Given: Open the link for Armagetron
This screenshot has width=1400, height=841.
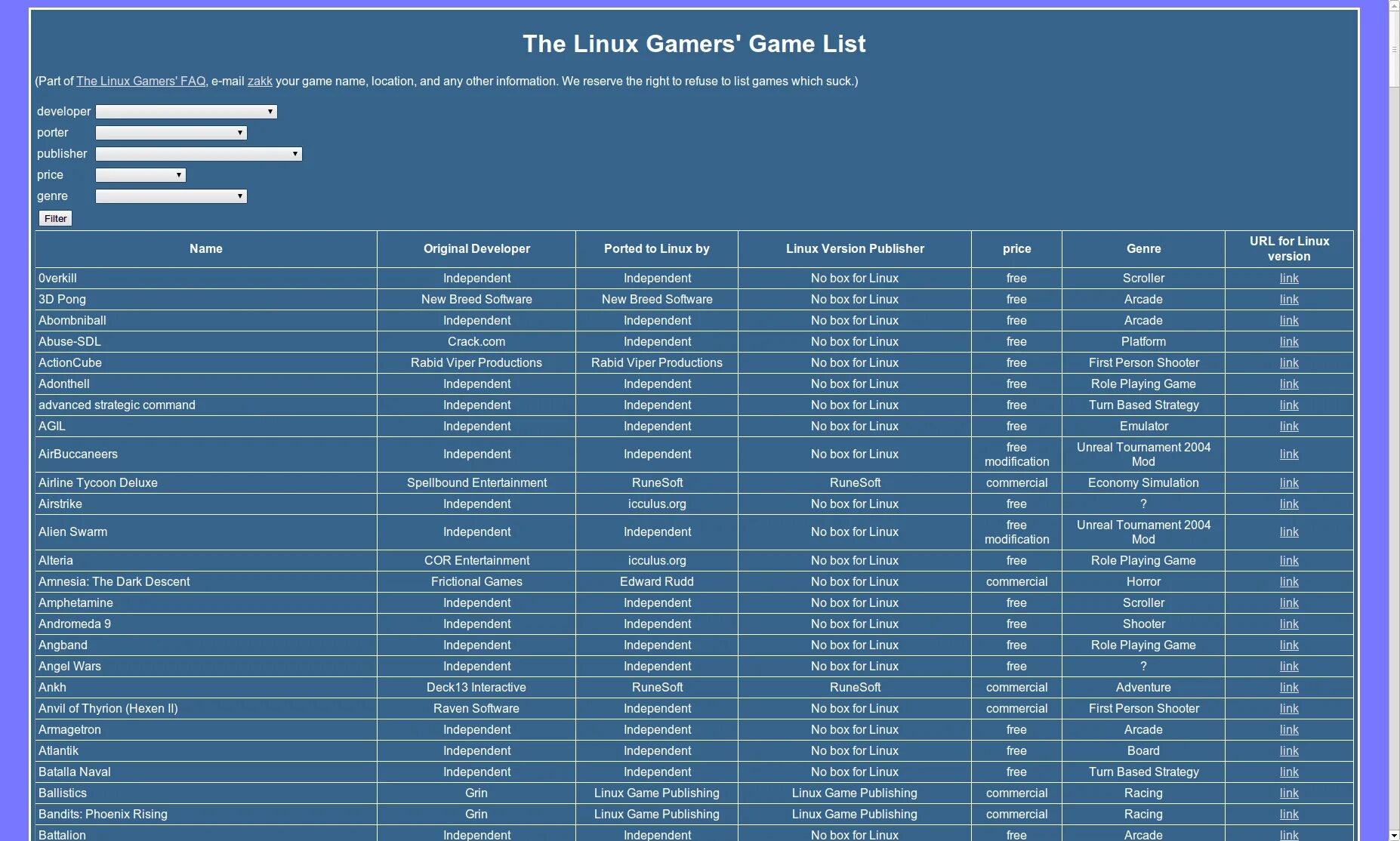Looking at the screenshot, I should (1289, 730).
